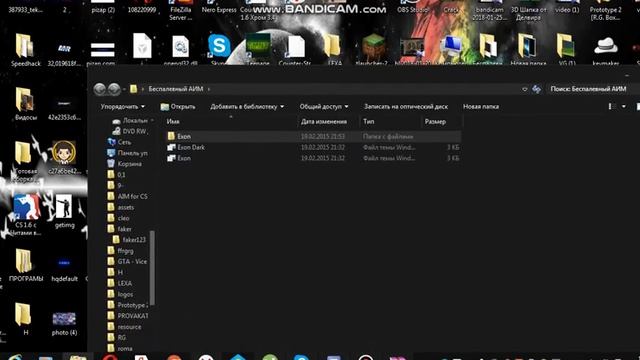Select hqdefault image on desktop
640x360 pixels.
pyautogui.click(x=64, y=269)
